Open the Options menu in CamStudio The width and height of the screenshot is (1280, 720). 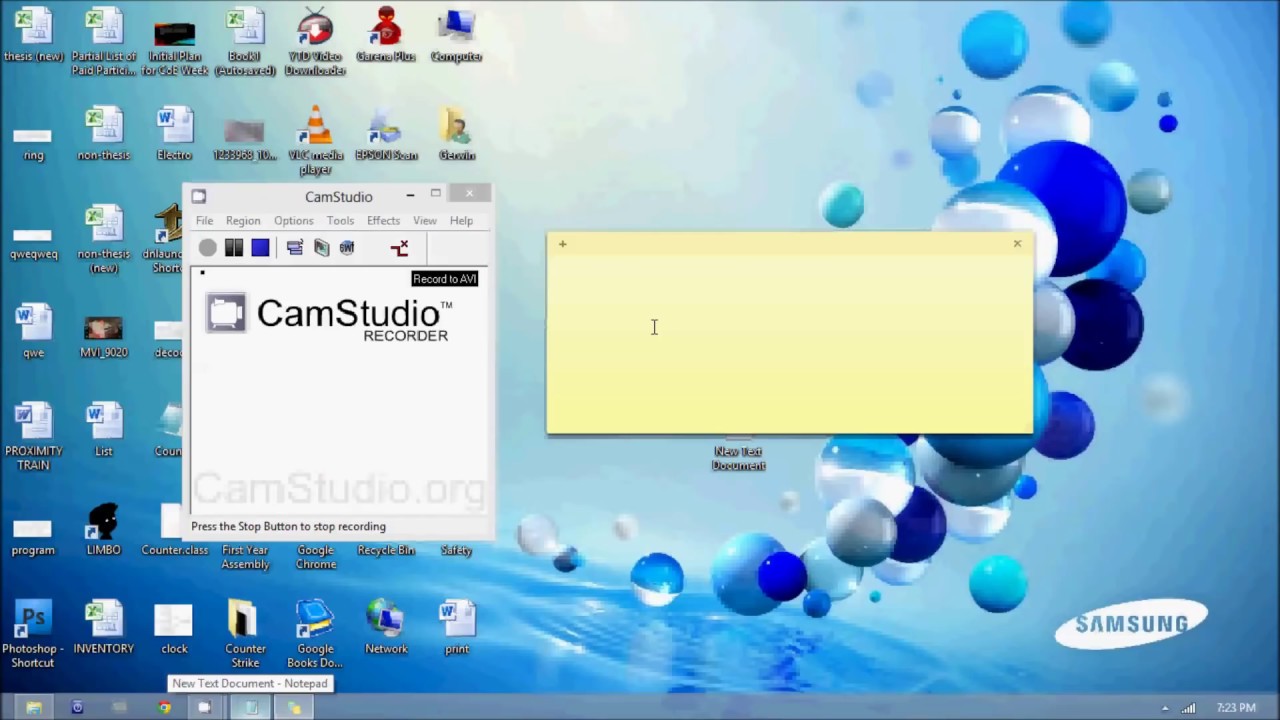tap(294, 221)
